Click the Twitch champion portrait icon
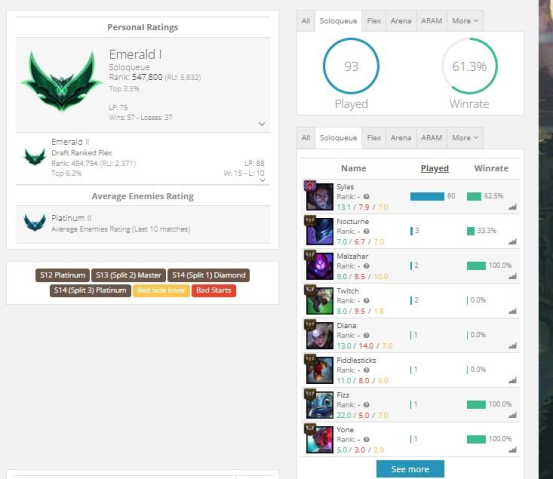This screenshot has height=479, width=553. [x=320, y=301]
